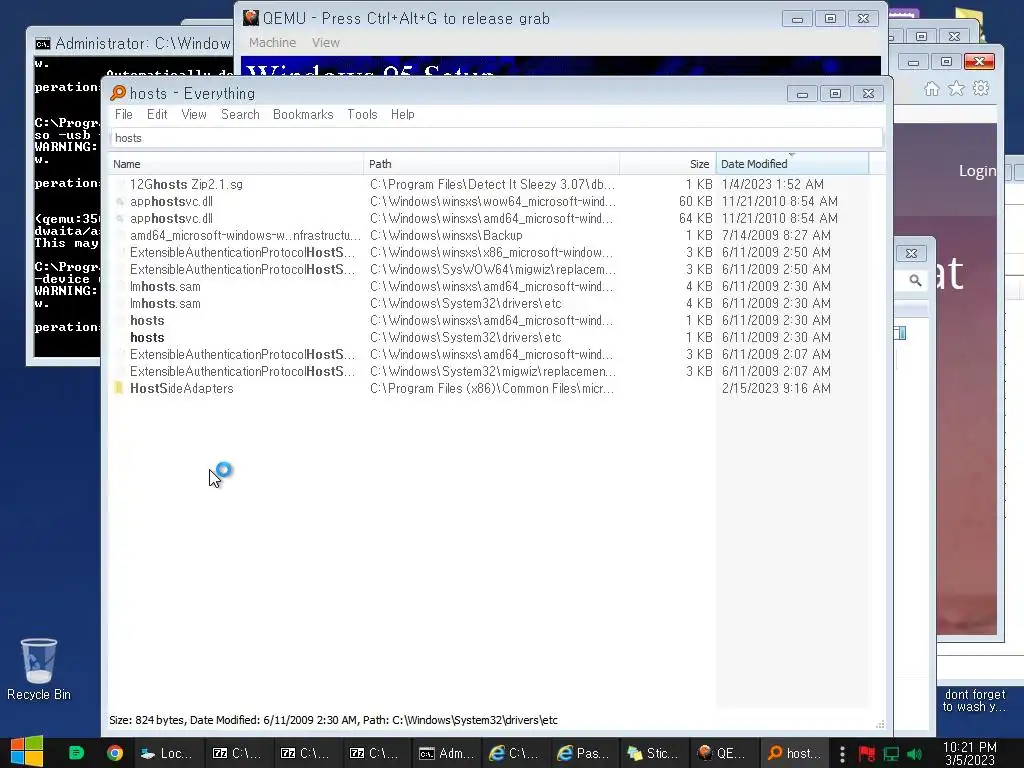Switch to Sticky Notes taskbar button

(x=652, y=753)
